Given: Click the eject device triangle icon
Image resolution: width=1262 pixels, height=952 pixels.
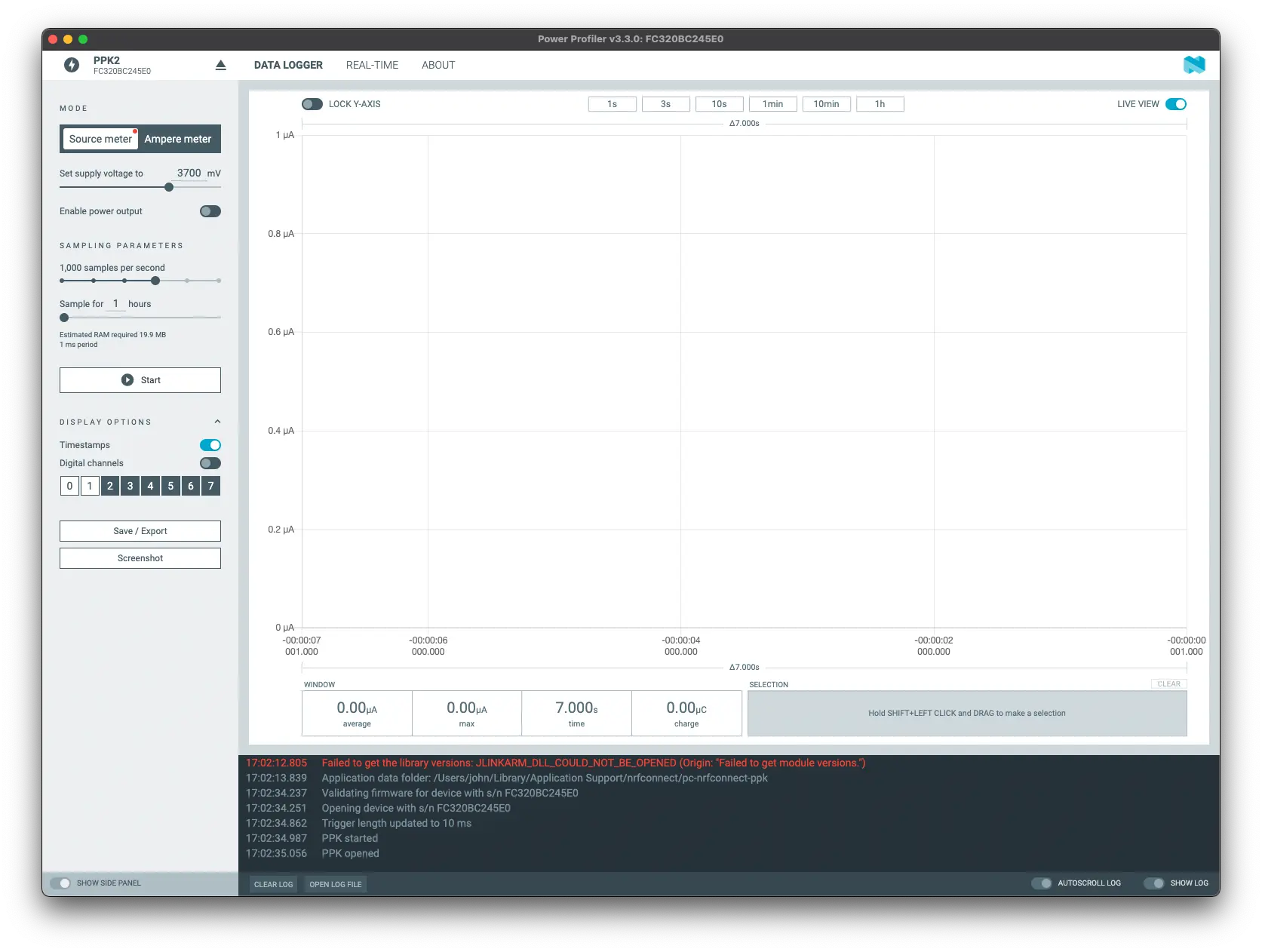Looking at the screenshot, I should 220,65.
